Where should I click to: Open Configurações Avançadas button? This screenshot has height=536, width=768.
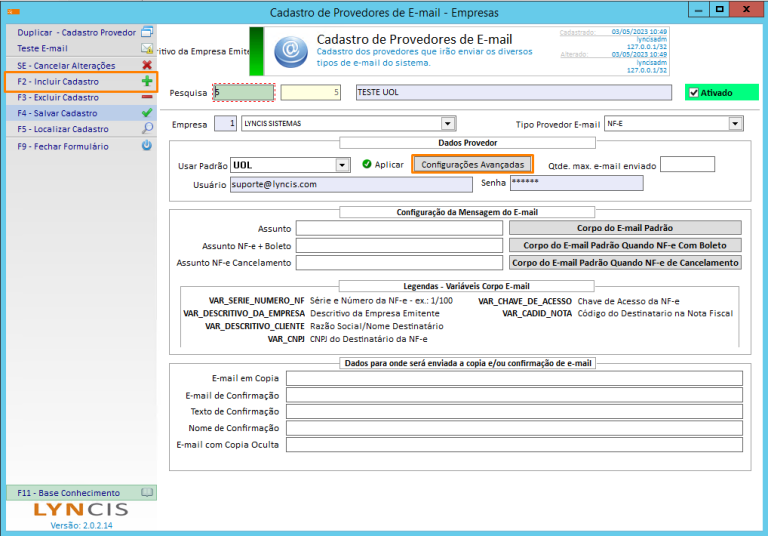[x=473, y=165]
